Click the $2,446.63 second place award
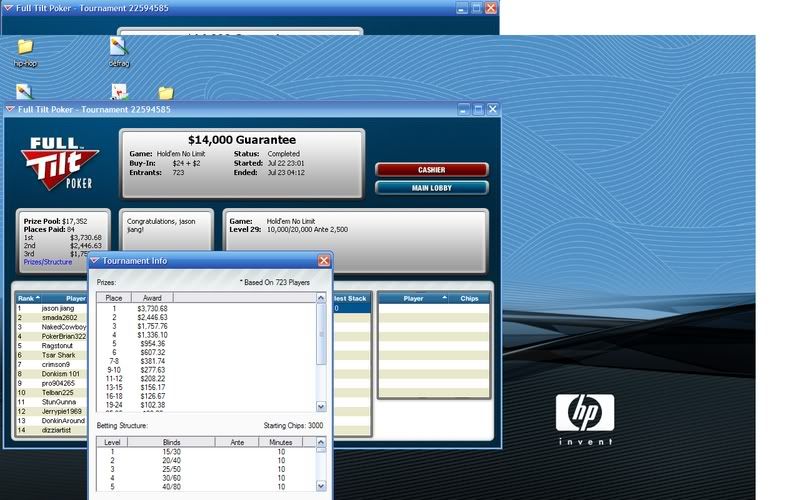Viewport: 800px width, 500px height. tap(152, 317)
